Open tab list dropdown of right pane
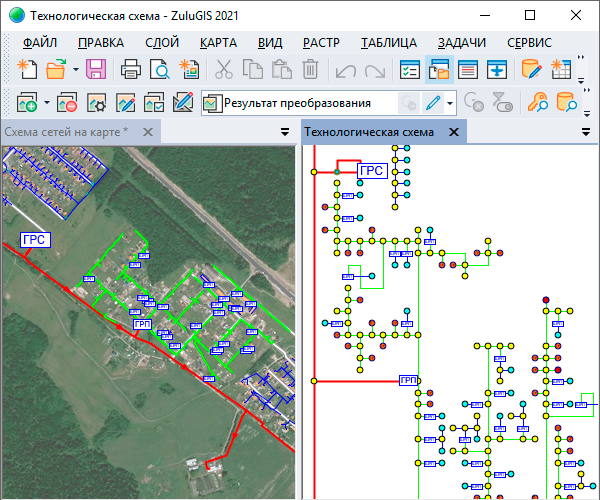600x500 pixels. coord(587,132)
